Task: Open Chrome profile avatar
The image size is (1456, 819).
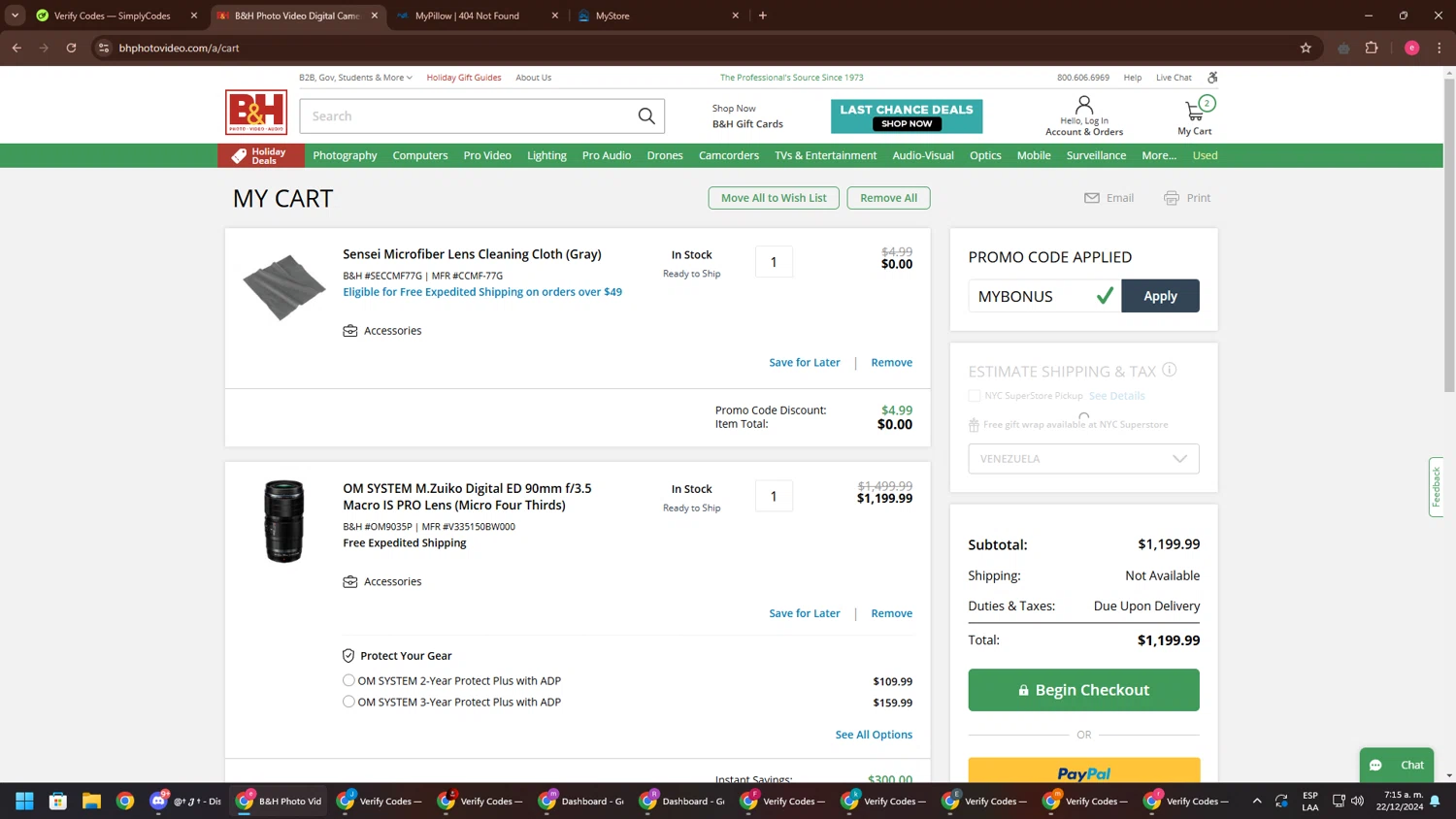Action: 1412,48
